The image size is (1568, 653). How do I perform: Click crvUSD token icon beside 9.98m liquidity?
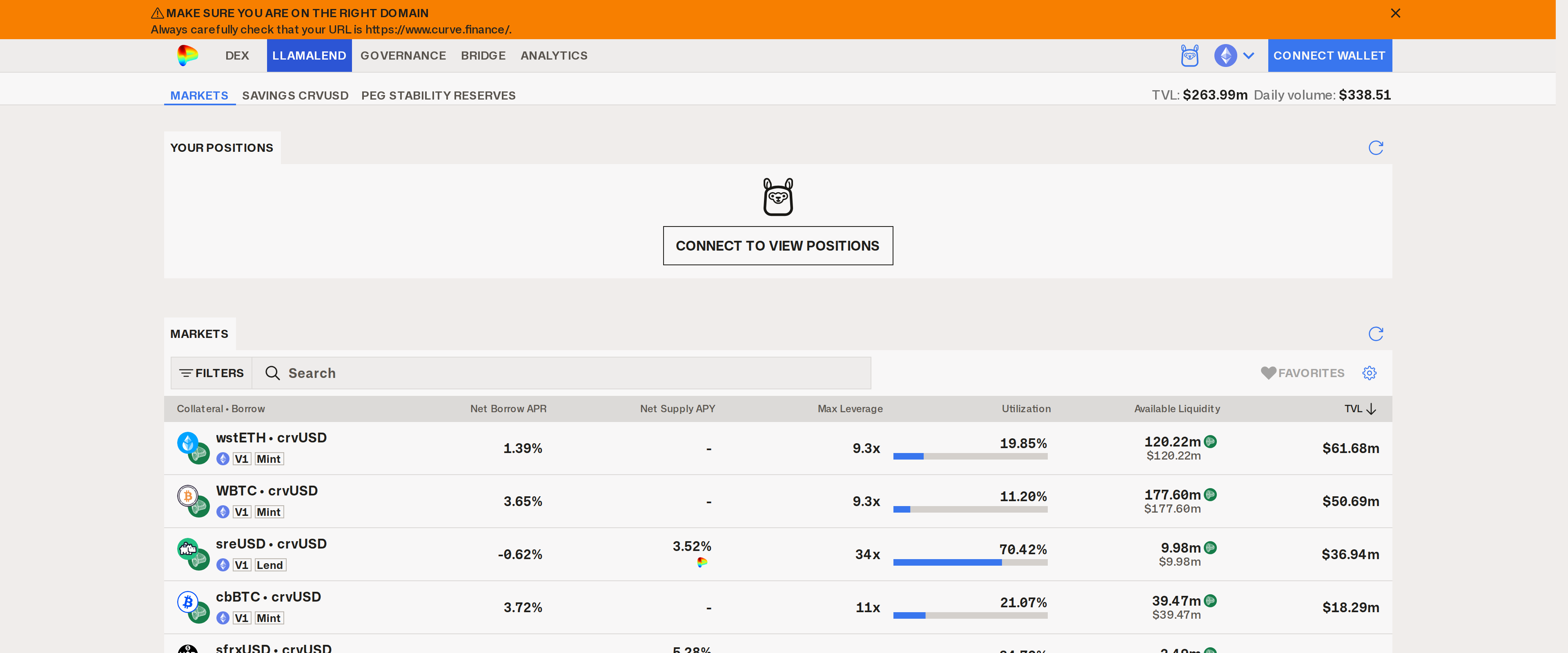click(x=1210, y=548)
